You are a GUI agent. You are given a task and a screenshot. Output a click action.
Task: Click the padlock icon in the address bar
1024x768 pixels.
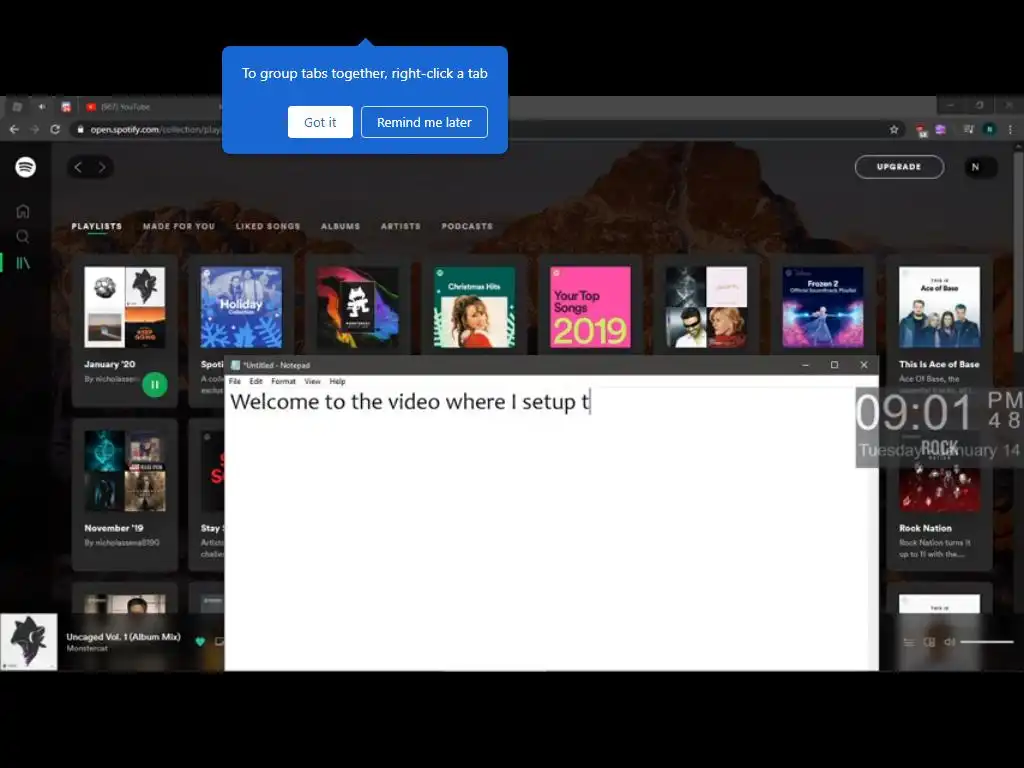click(80, 129)
